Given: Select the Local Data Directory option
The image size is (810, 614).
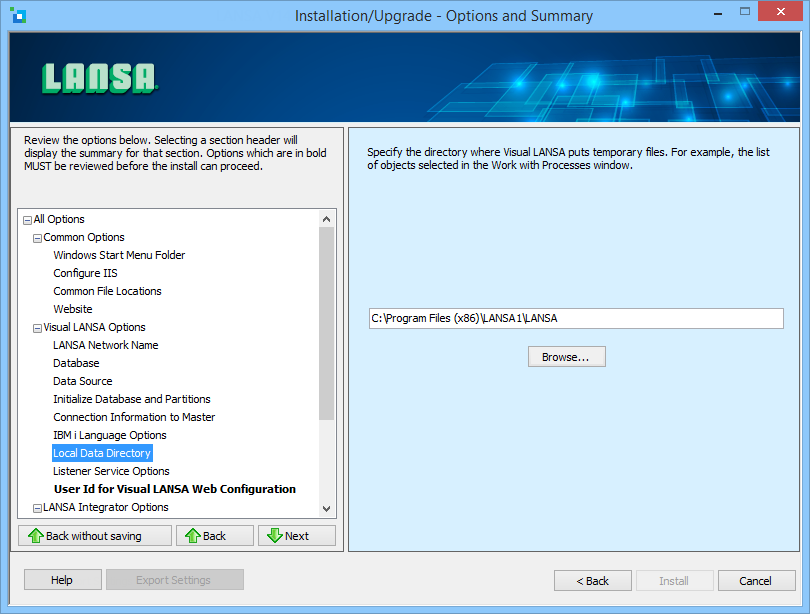Looking at the screenshot, I should coord(102,453).
